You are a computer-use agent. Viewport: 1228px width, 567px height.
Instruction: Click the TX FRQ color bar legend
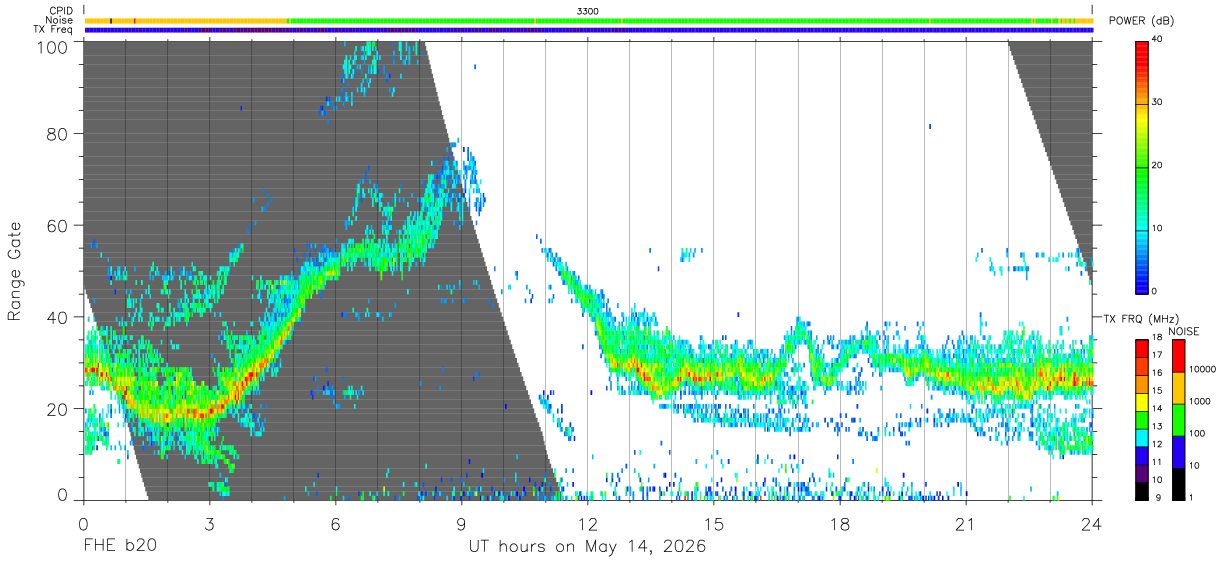1141,420
